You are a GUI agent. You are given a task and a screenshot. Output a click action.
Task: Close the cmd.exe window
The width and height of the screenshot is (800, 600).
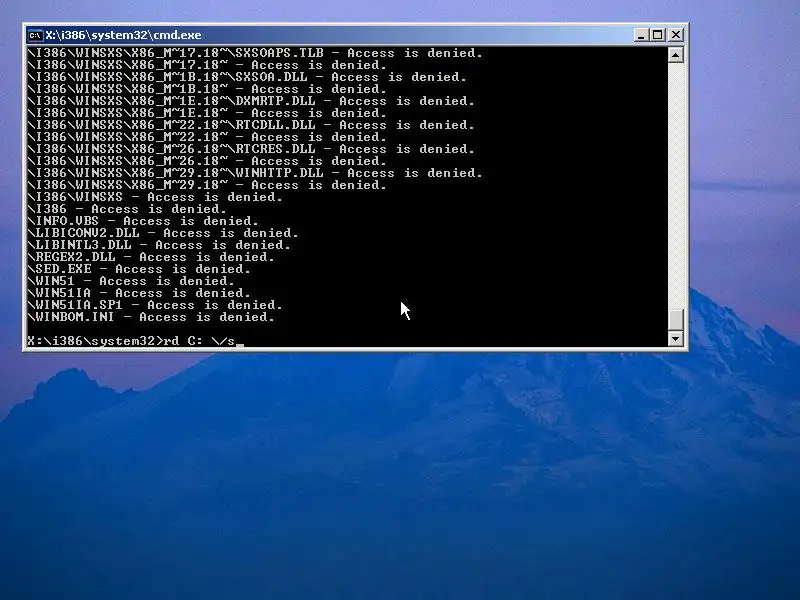click(676, 35)
